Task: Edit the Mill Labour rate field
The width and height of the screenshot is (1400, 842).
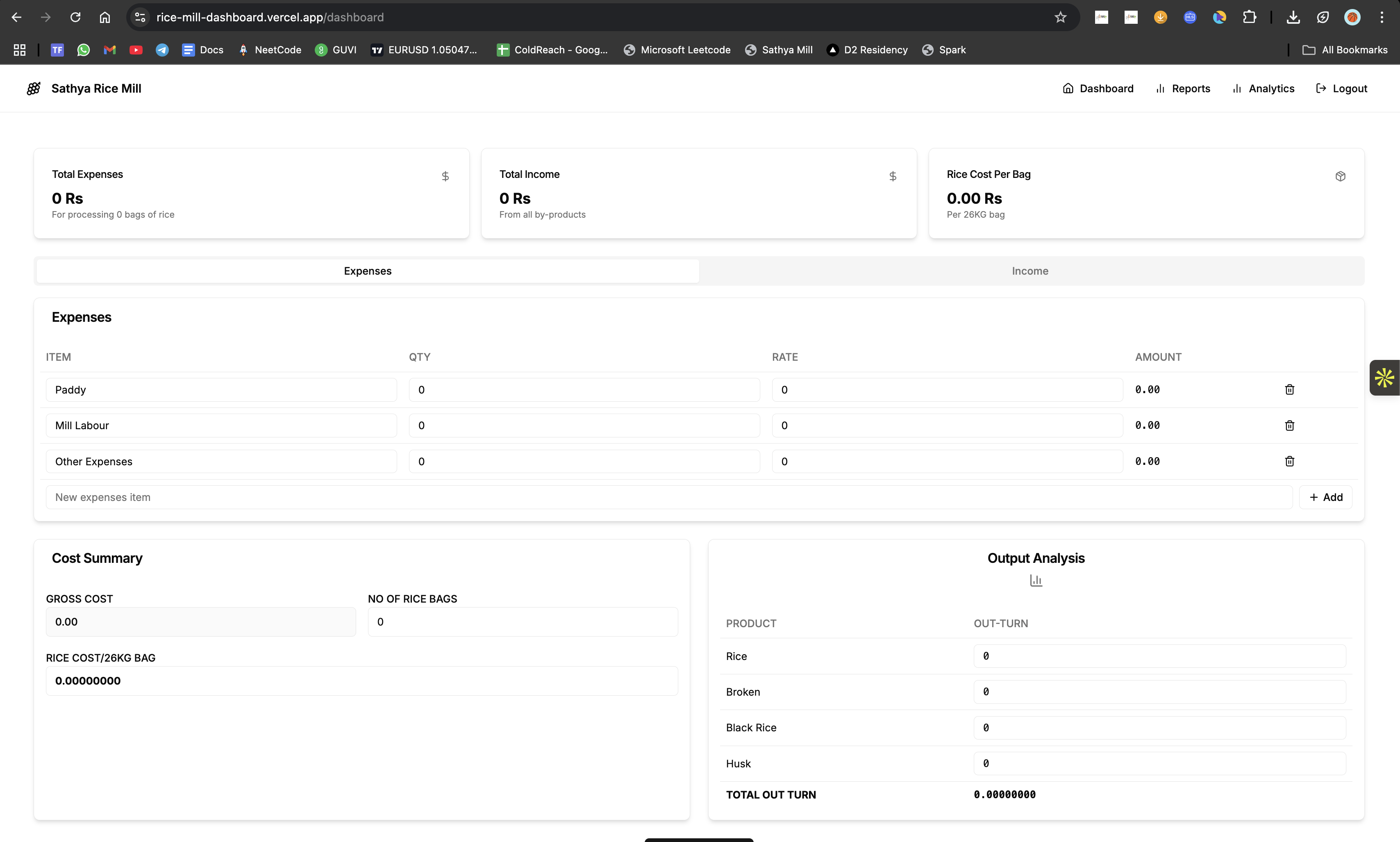Action: pyautogui.click(x=947, y=426)
